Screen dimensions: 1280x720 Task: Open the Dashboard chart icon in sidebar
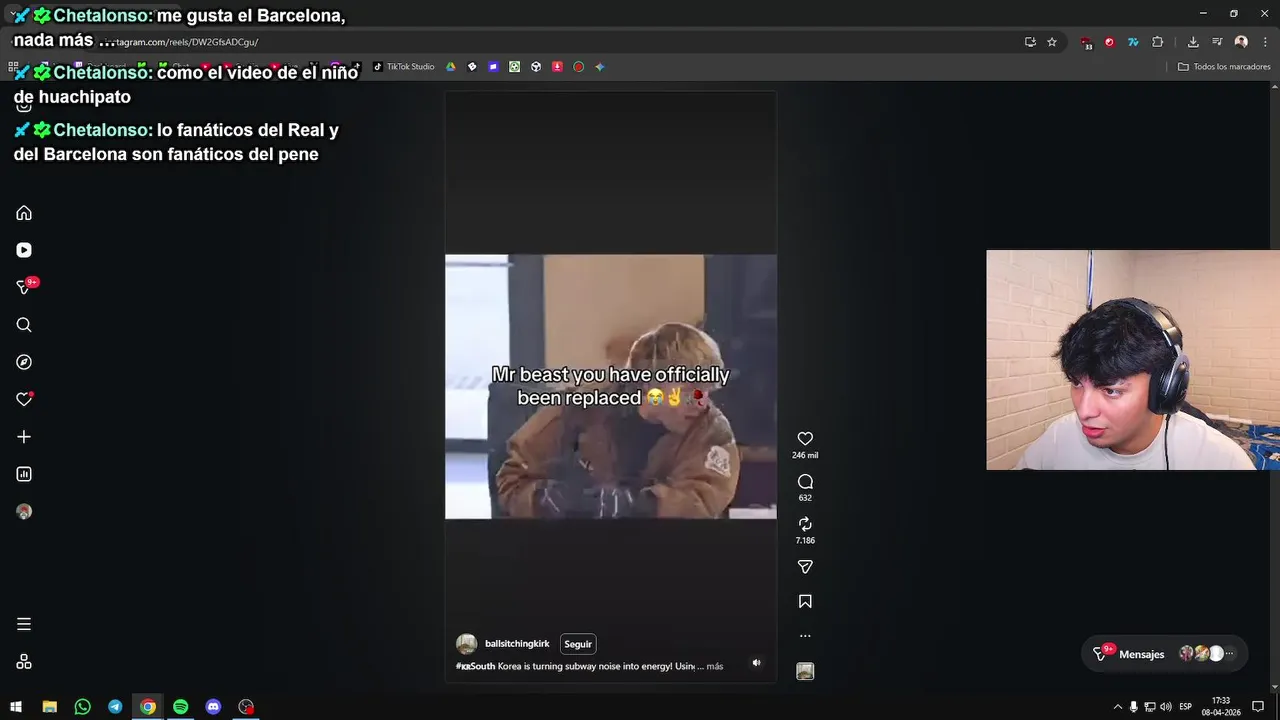coord(24,474)
